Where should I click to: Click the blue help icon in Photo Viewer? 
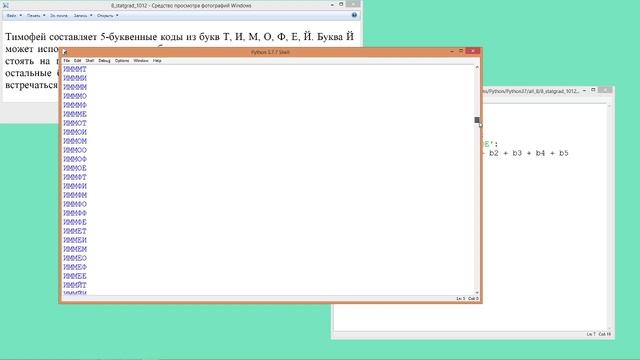pyautogui.click(x=354, y=15)
